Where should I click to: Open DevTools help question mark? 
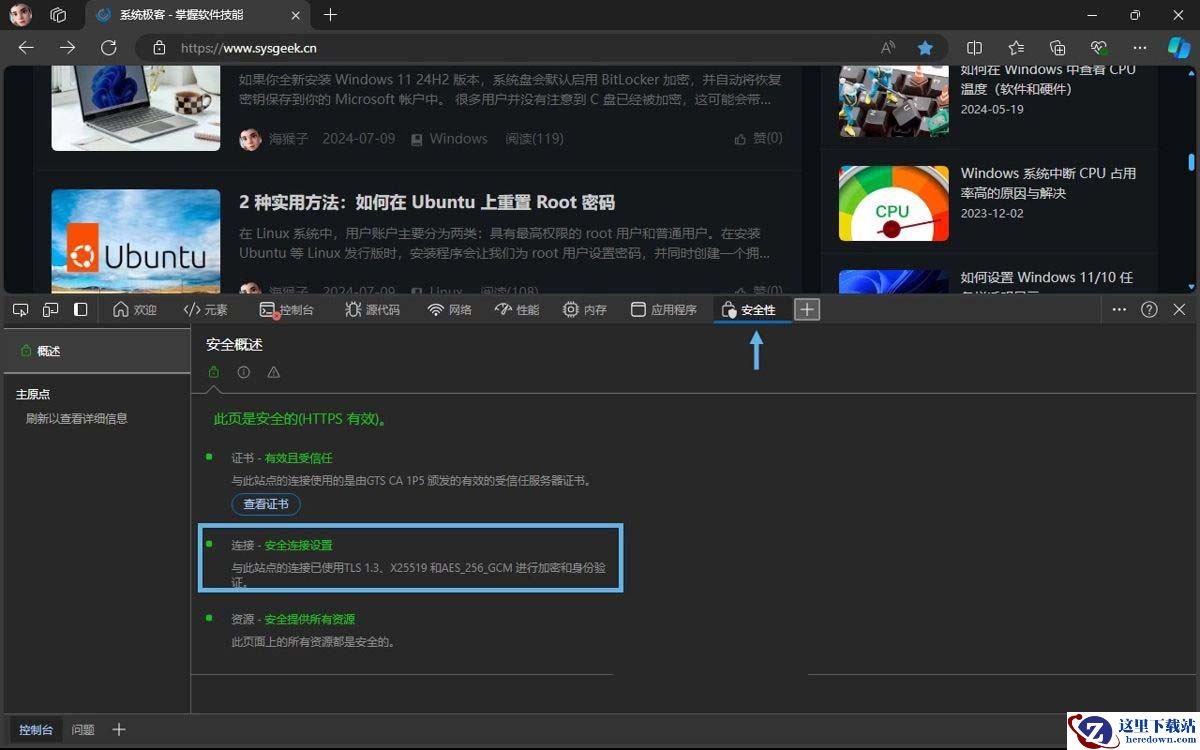click(1149, 310)
